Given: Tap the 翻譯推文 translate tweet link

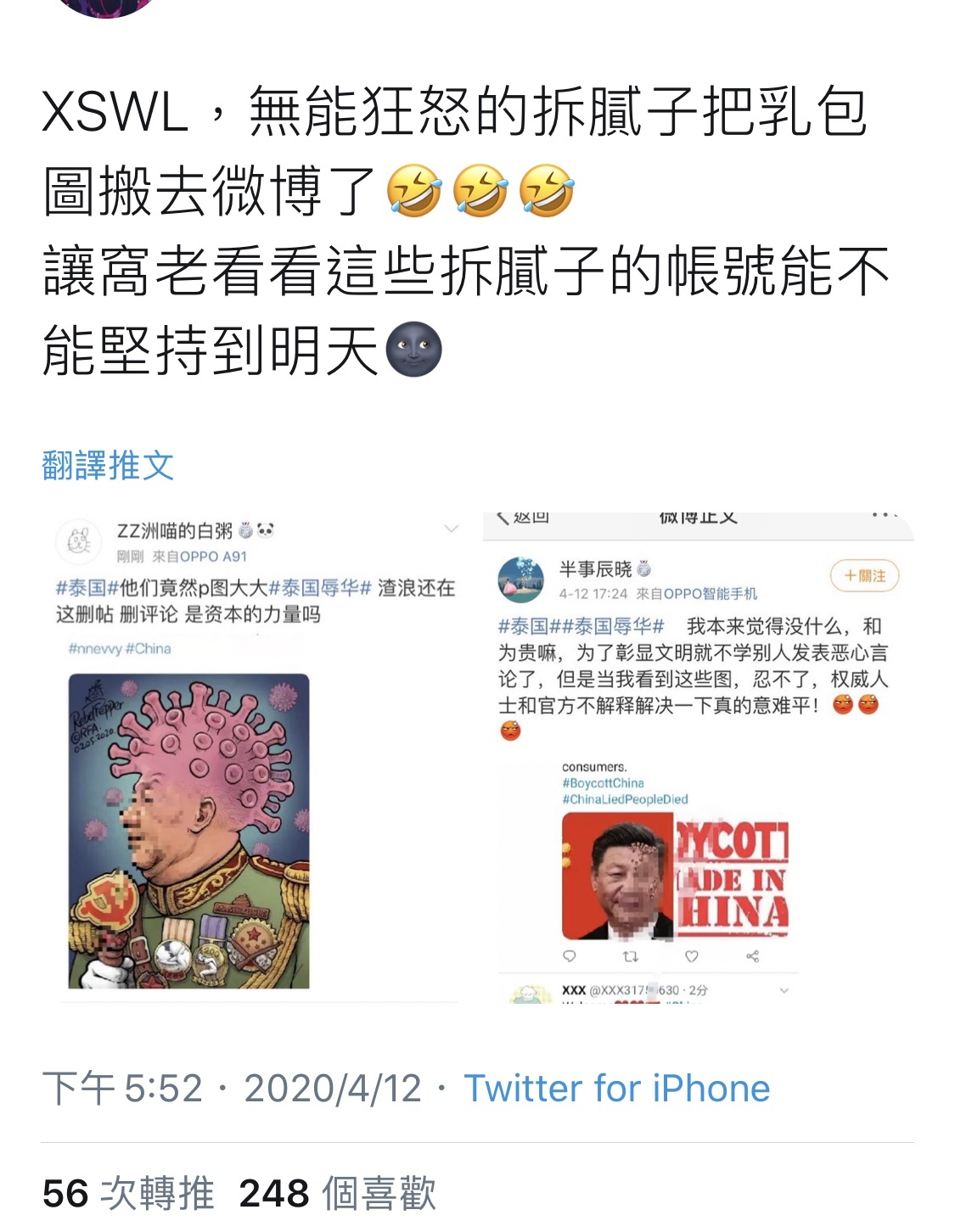Looking at the screenshot, I should (108, 465).
